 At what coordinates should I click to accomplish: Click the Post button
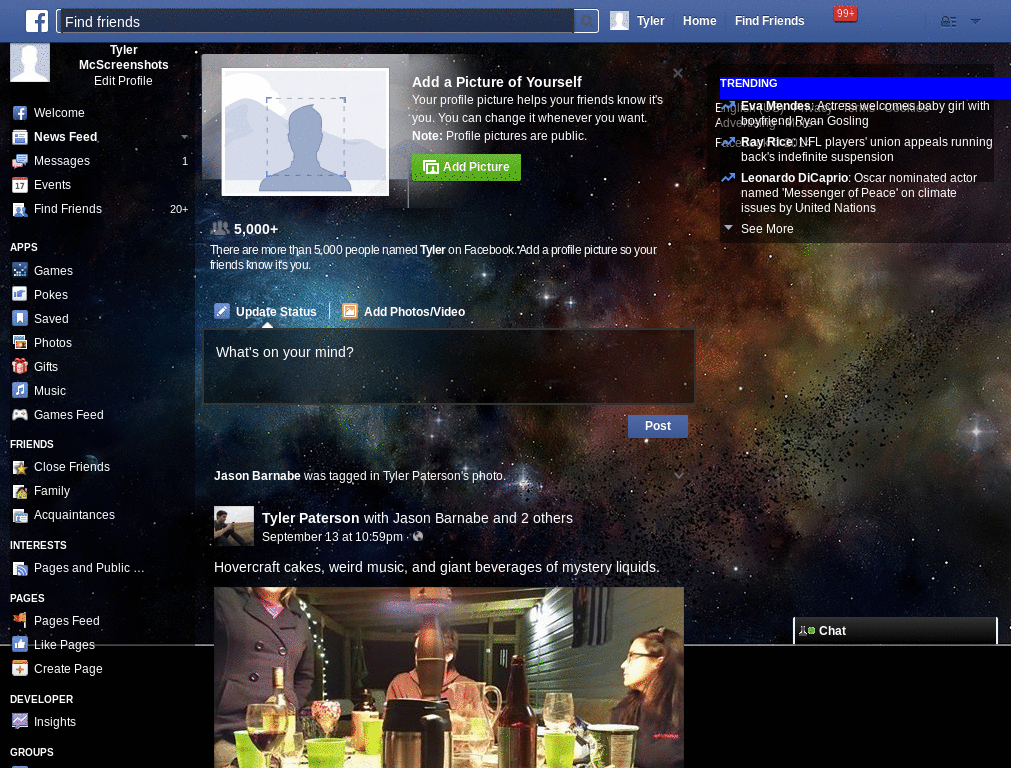[x=658, y=426]
